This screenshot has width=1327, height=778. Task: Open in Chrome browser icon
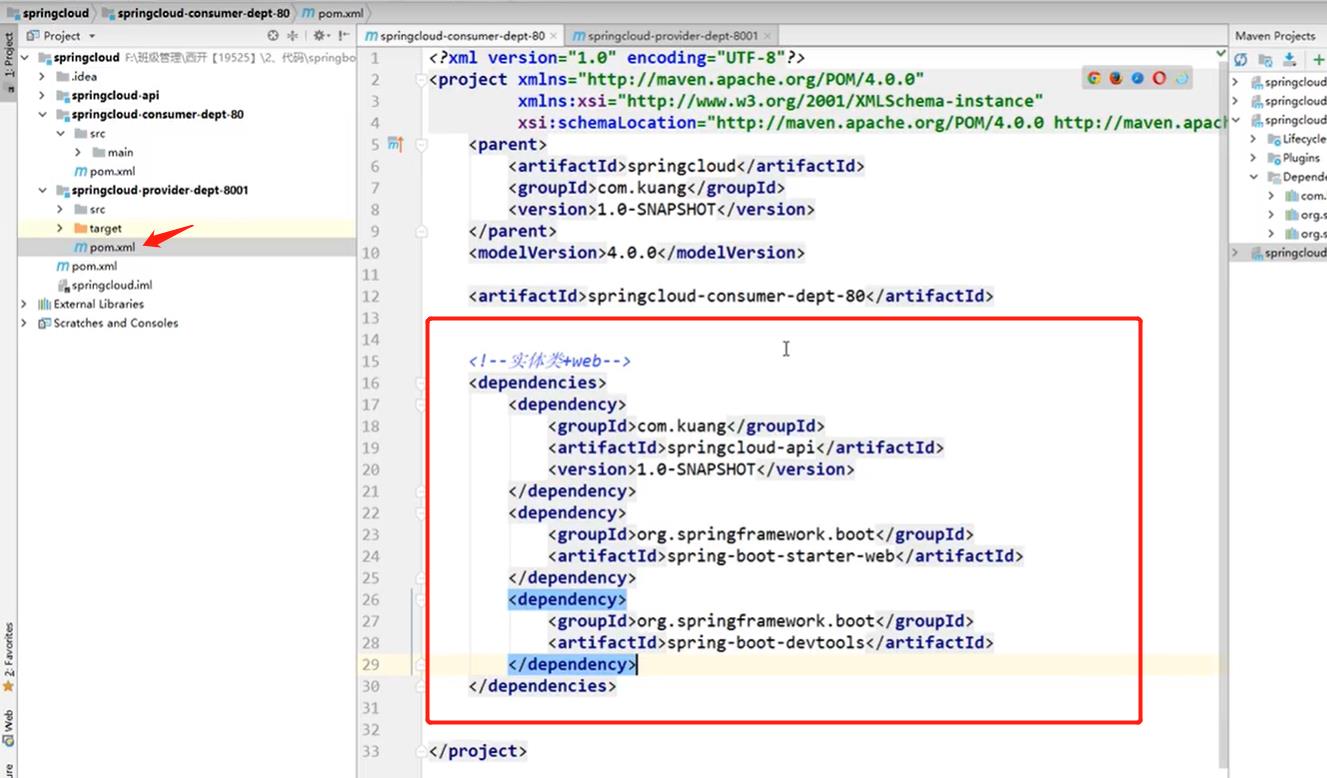coord(1094,78)
